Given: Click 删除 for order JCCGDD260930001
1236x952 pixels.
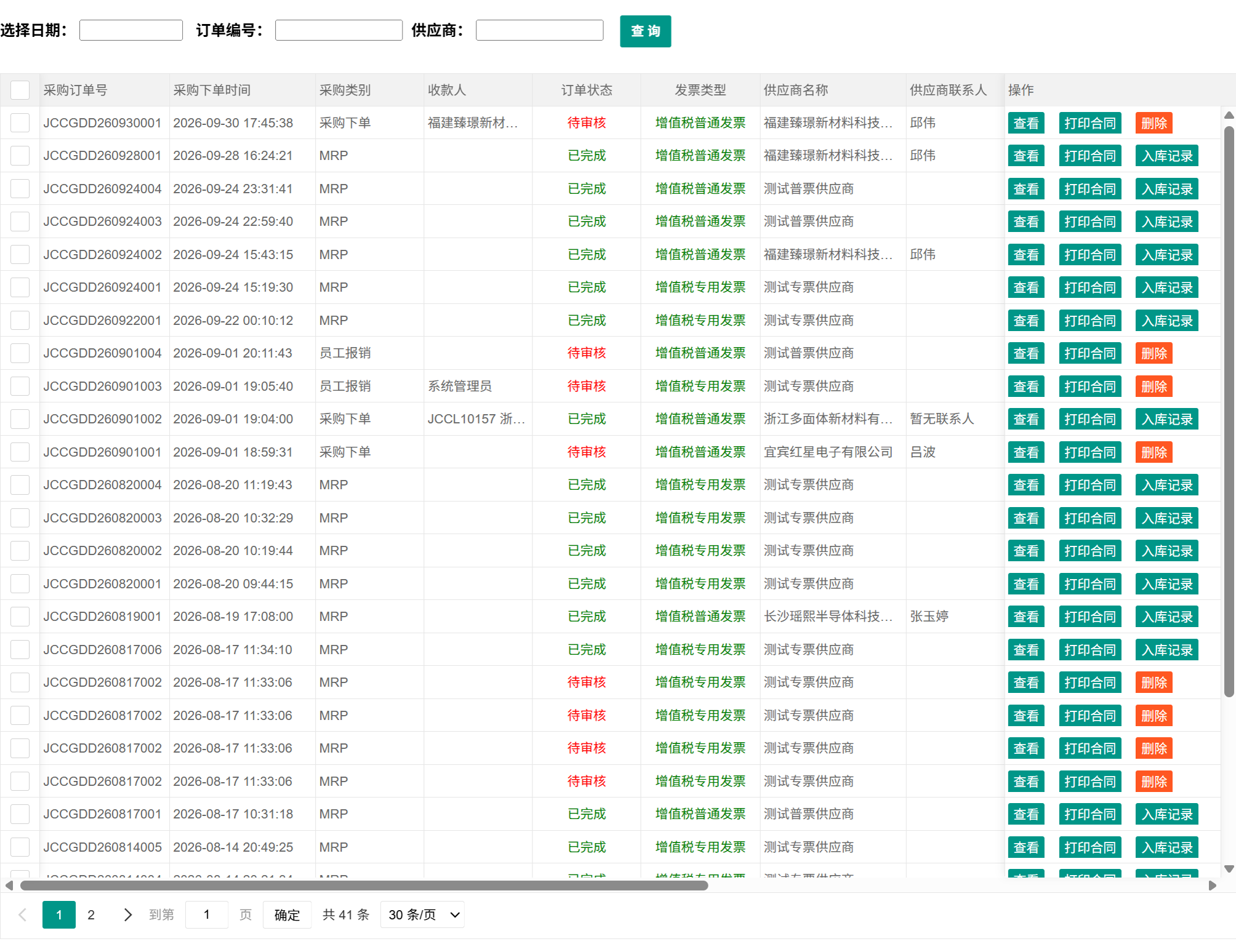Looking at the screenshot, I should [1154, 123].
